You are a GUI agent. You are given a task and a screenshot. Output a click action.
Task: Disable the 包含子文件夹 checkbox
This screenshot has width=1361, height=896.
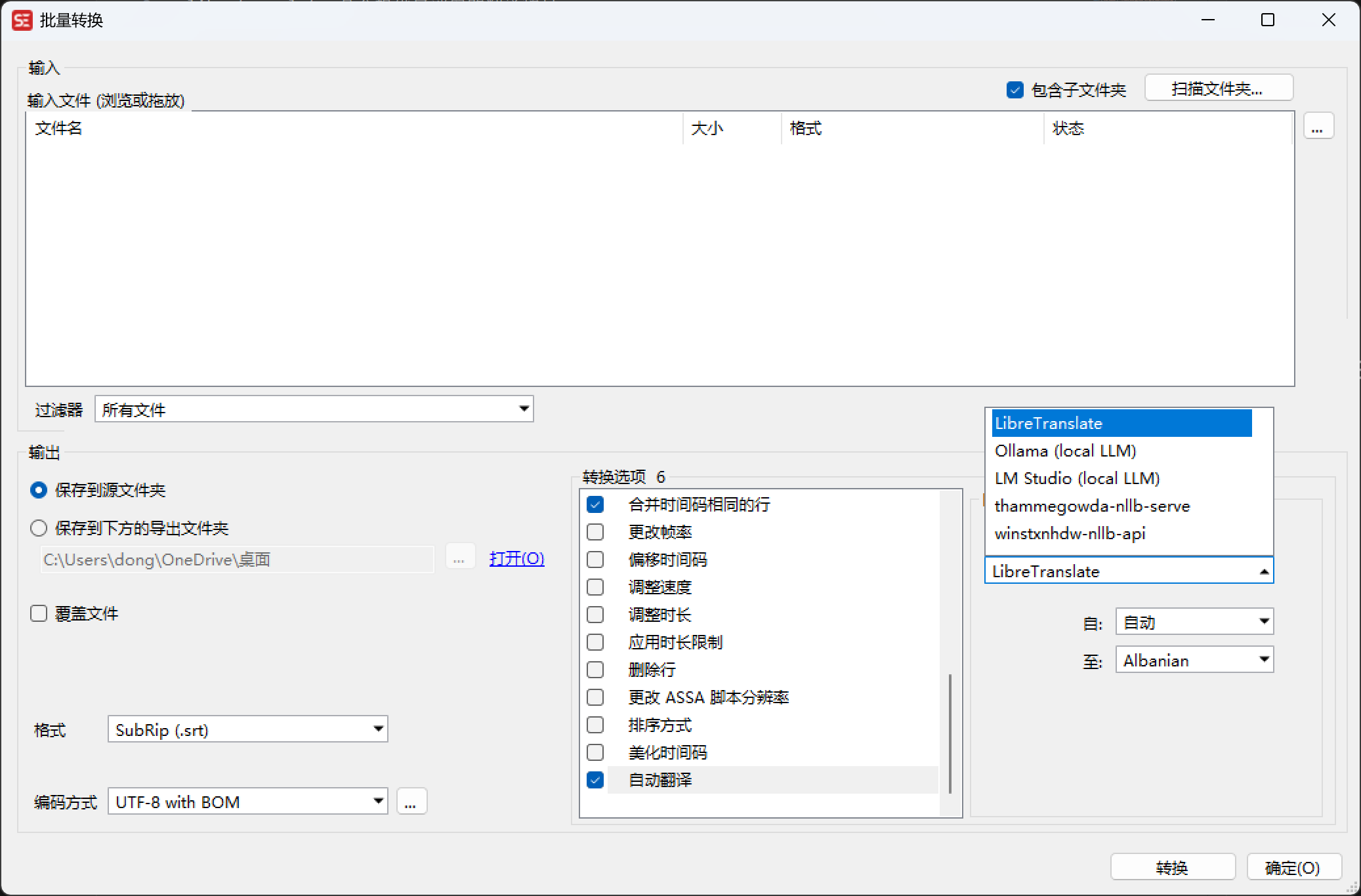tap(1015, 89)
